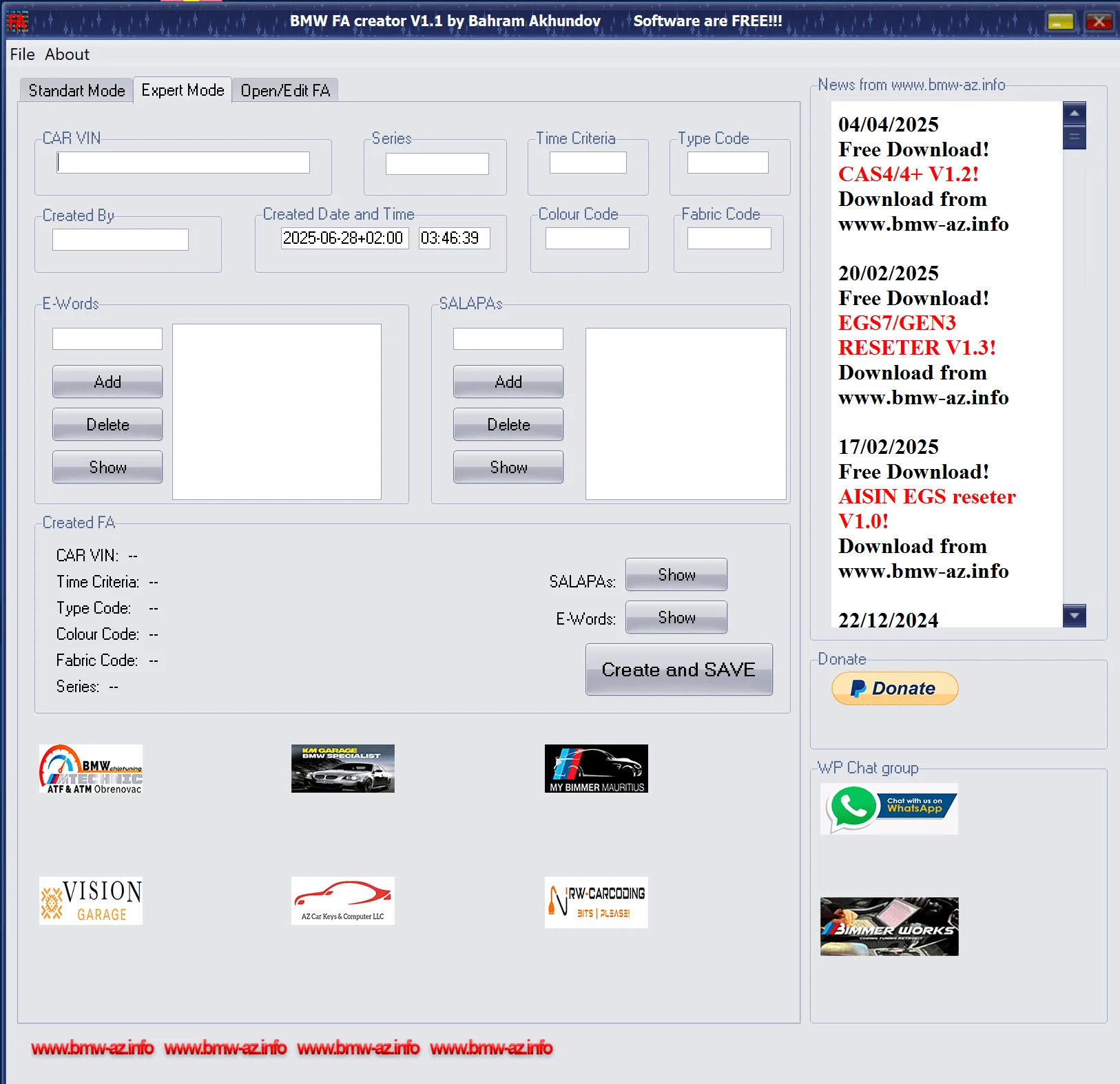1120x1084 pixels.
Task: Add an E-Word with the Add button
Action: click(107, 382)
